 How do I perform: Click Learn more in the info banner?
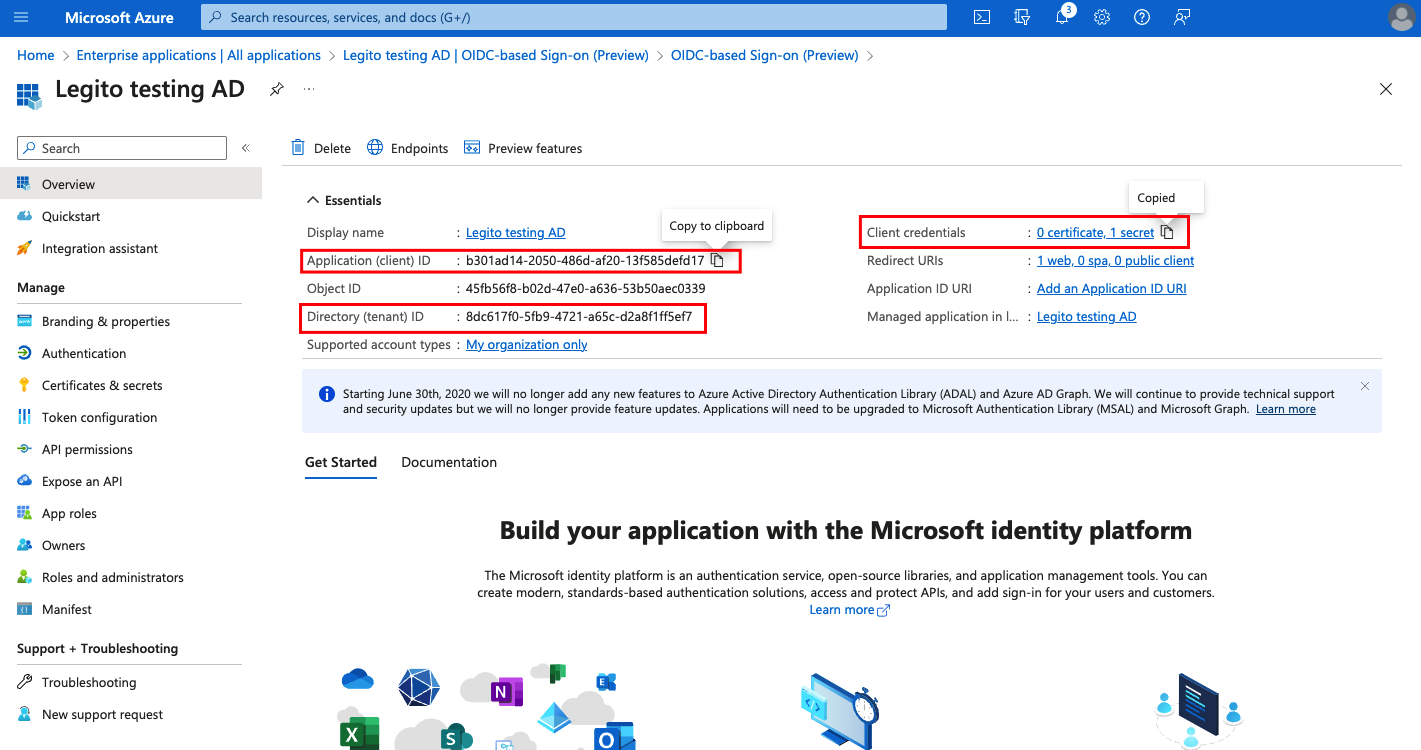pyautogui.click(x=1286, y=409)
